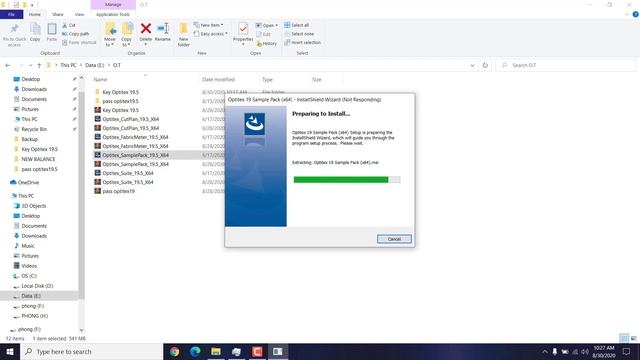The height and width of the screenshot is (360, 640).
Task: Select 3D Objects in navigation pane
Action: click(33, 206)
